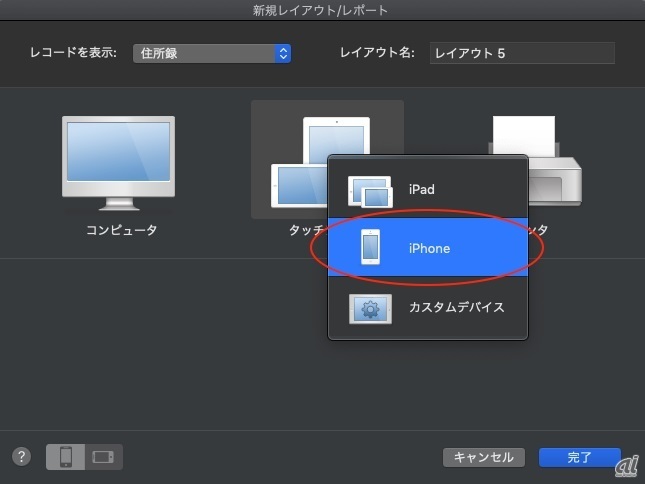
Task: Switch to landscape orientation
Action: tap(103, 457)
